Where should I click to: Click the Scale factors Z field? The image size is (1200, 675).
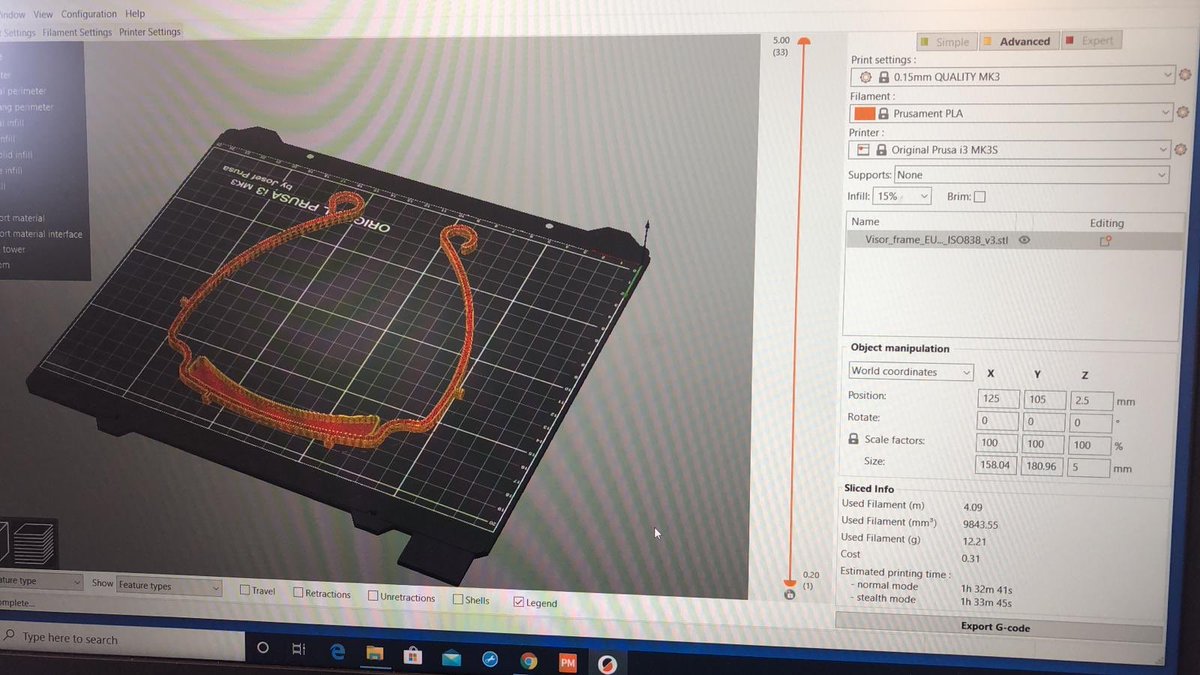point(1089,445)
